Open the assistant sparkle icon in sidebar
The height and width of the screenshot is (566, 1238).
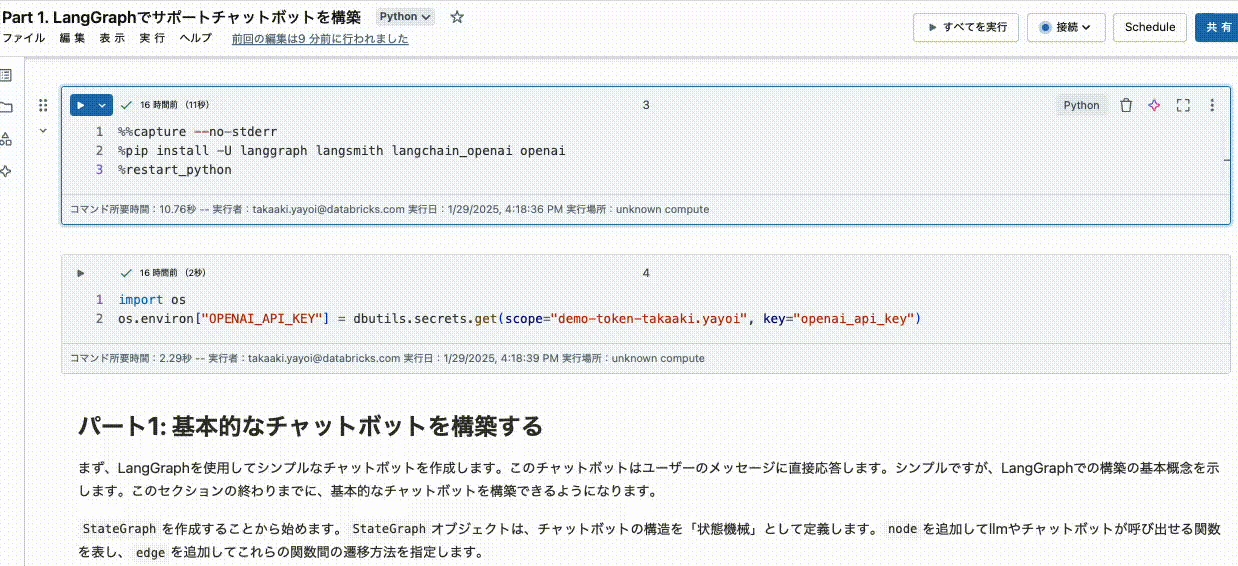[x=6, y=171]
